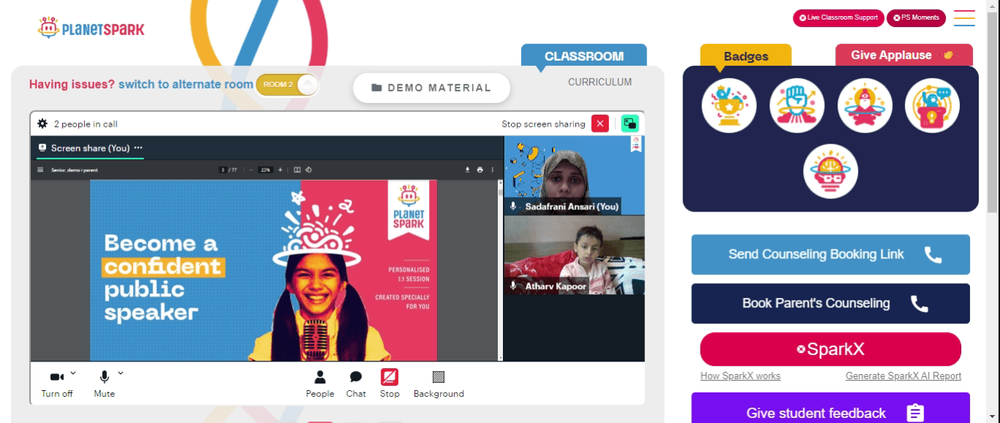The height and width of the screenshot is (423, 1000).
Task: Open the Chat panel
Action: point(356,384)
